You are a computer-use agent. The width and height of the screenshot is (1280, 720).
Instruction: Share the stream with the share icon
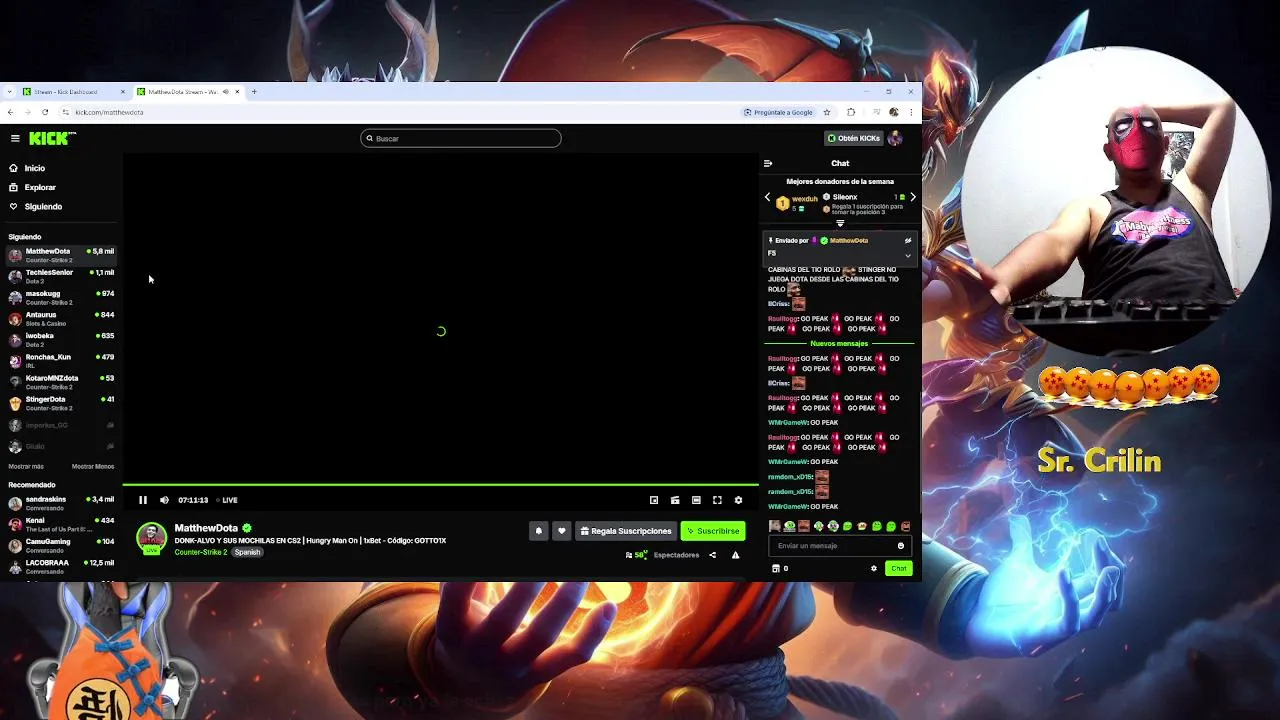pos(712,555)
